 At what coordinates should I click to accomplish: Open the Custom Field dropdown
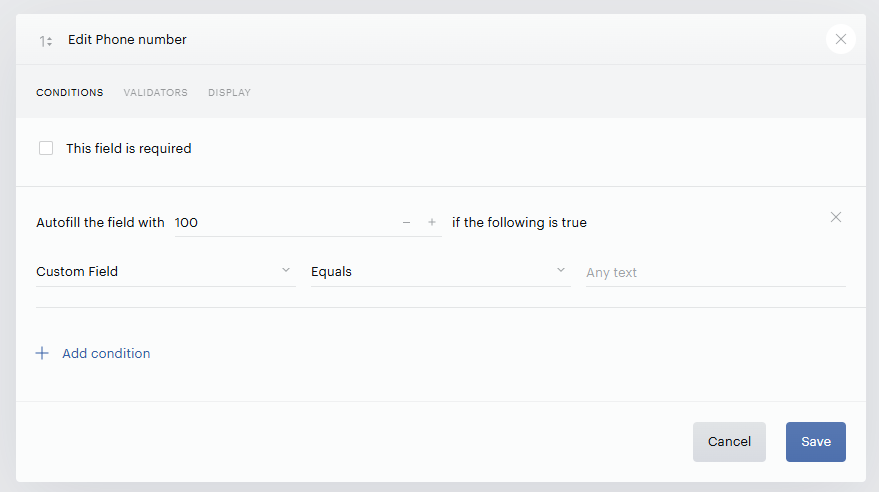point(165,272)
